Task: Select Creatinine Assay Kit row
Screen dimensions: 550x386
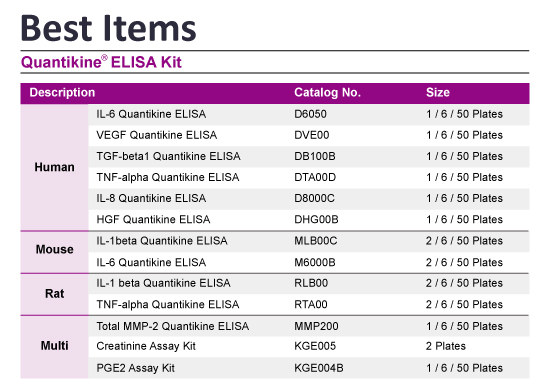Action: tap(309, 347)
